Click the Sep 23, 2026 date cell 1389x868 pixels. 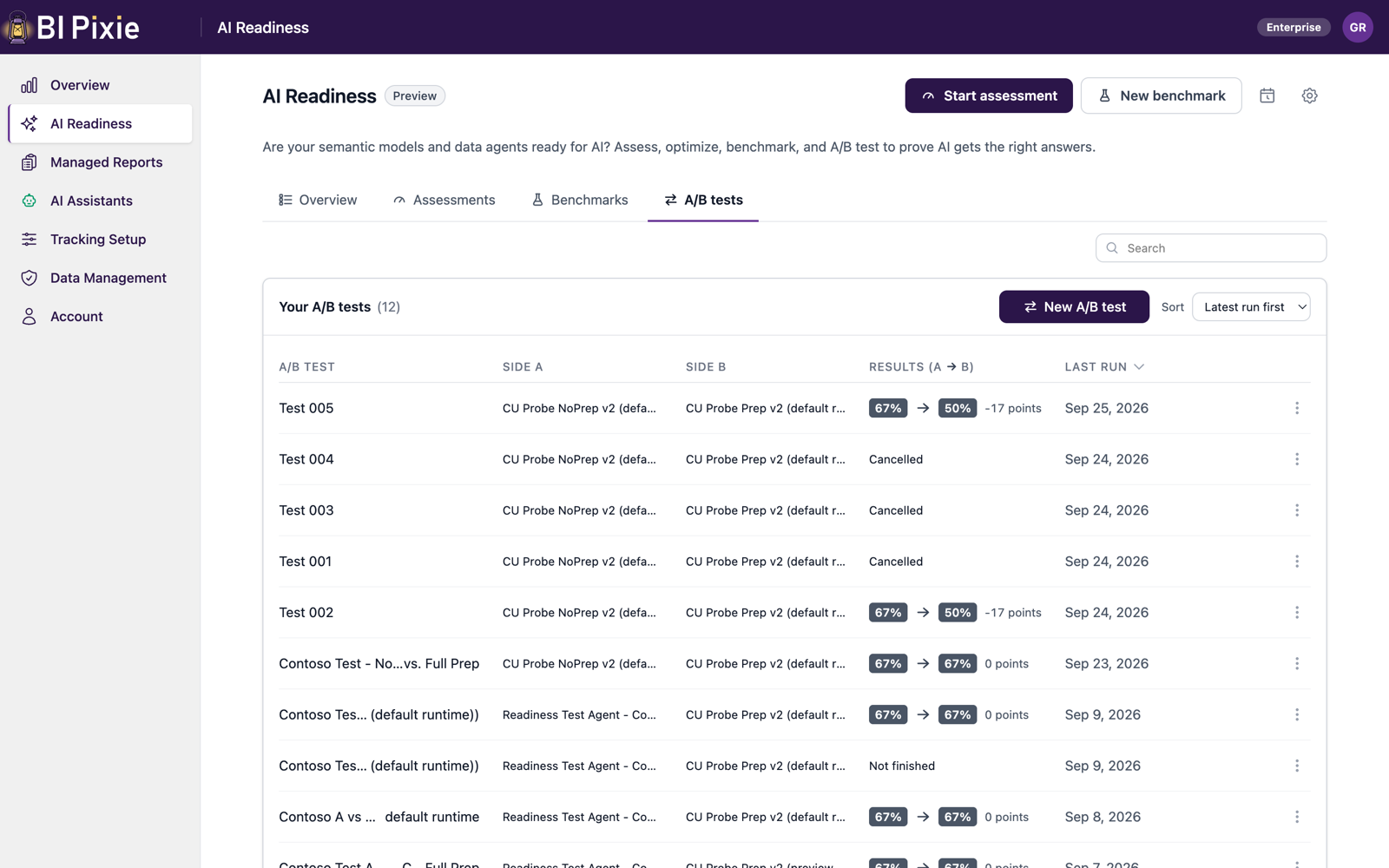point(1107,663)
